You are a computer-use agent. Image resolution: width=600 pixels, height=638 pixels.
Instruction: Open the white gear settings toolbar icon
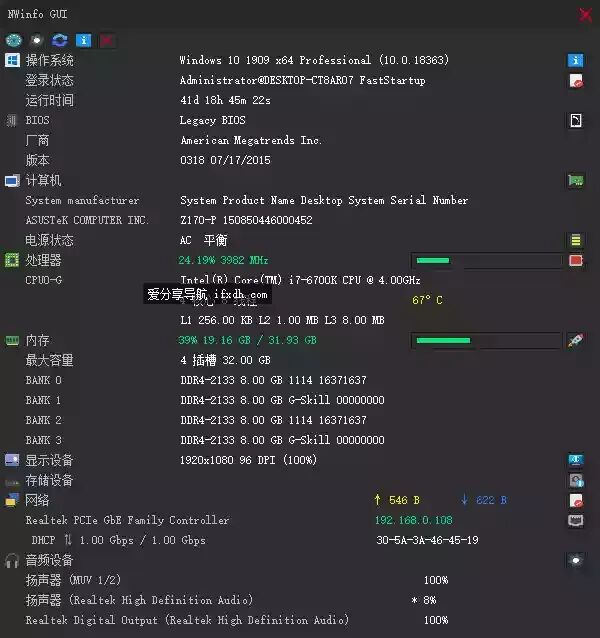tap(37, 40)
